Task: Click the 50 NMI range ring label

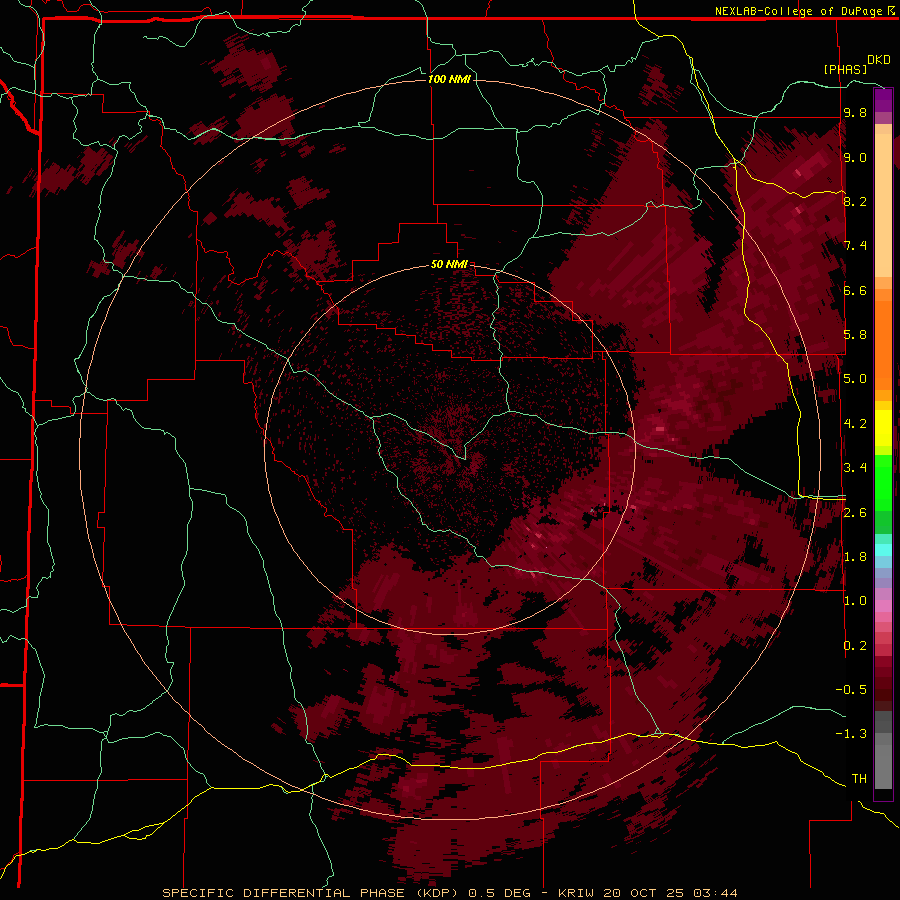Action: pos(449,264)
